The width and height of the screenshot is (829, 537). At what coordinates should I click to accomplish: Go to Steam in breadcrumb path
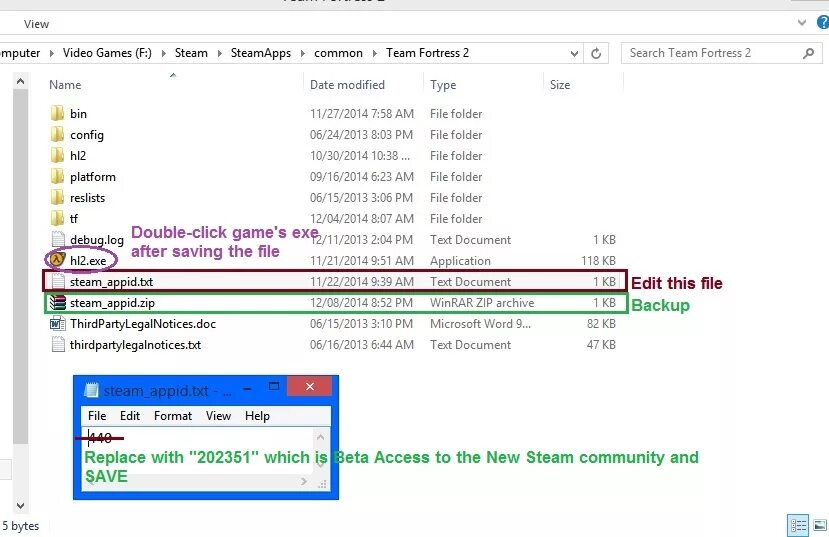pos(191,53)
